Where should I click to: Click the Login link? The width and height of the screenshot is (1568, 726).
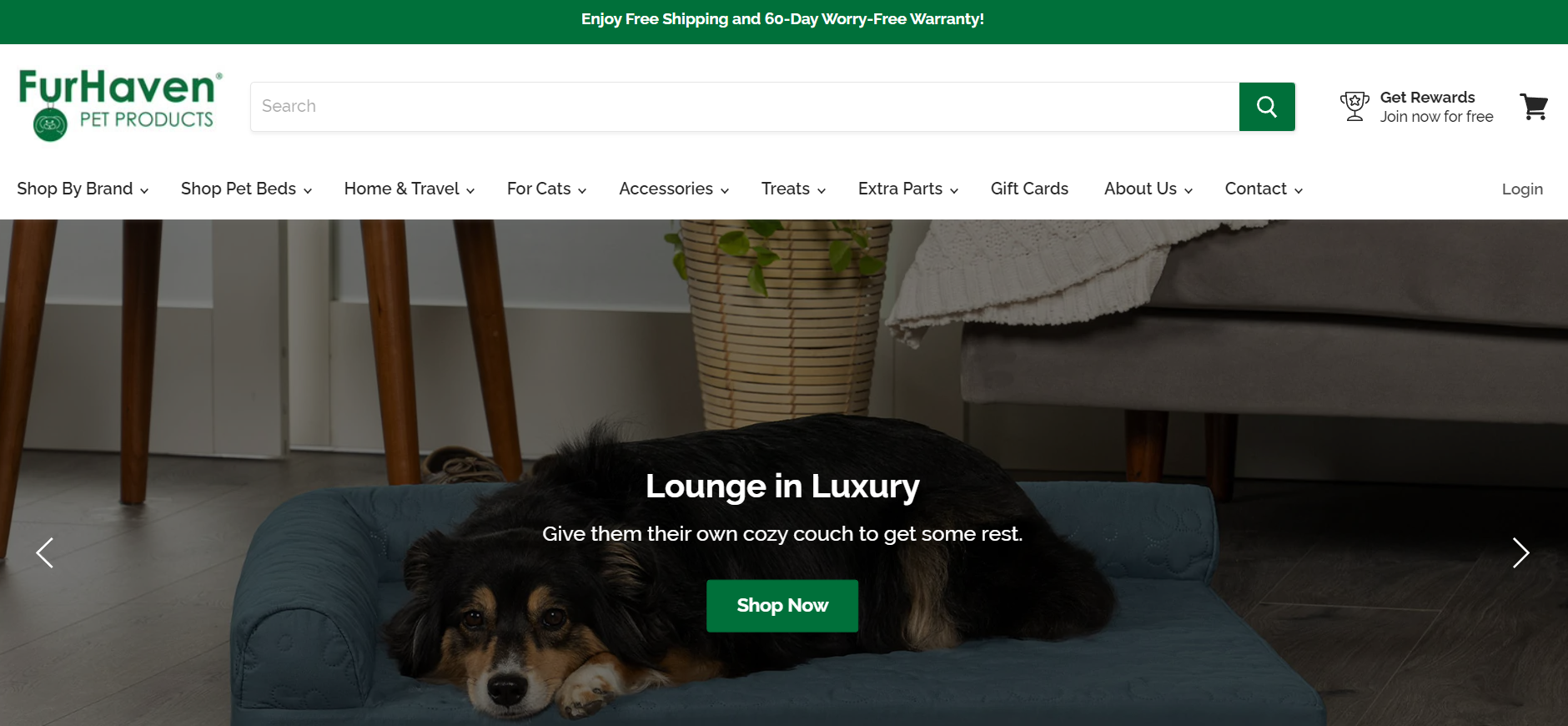coord(1522,189)
